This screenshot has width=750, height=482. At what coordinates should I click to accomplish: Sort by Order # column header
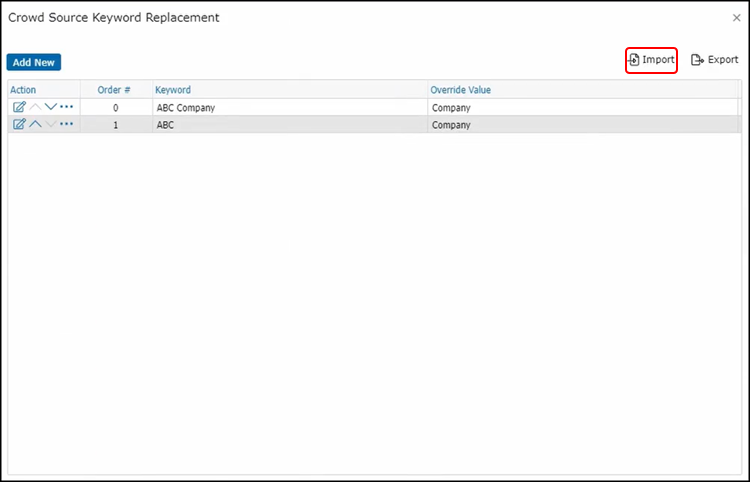point(114,90)
